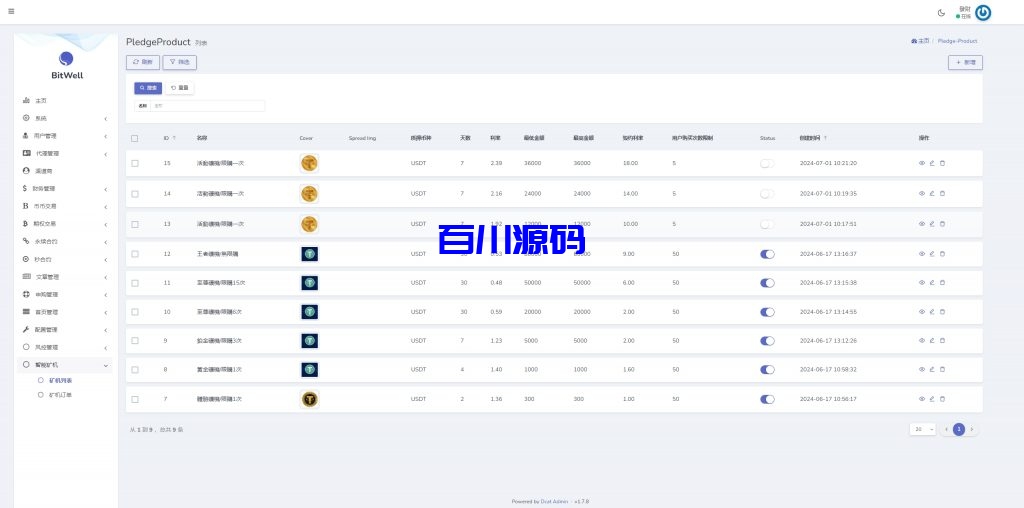Expand the 永续合约 sidebar menu
Screen dimensions: 1024x508
(x=63, y=241)
